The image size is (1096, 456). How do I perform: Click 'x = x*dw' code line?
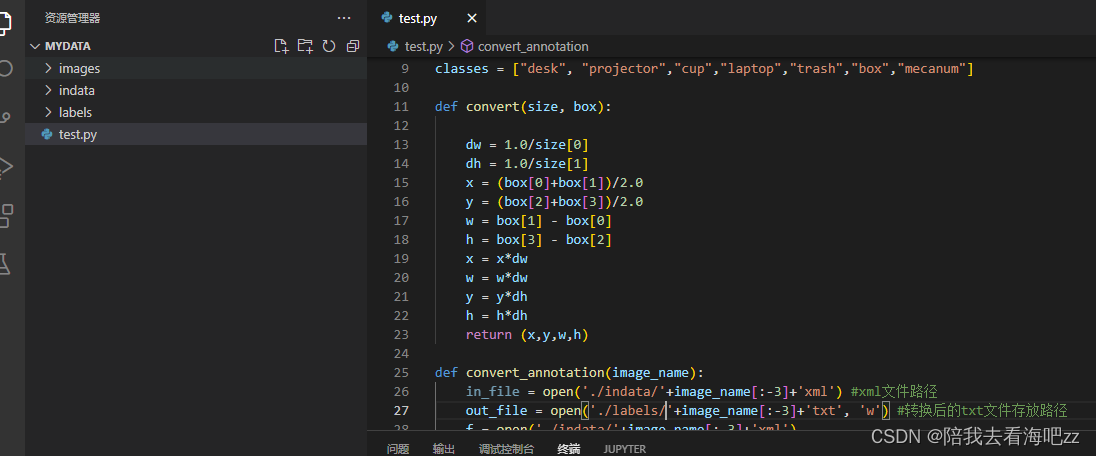(496, 259)
